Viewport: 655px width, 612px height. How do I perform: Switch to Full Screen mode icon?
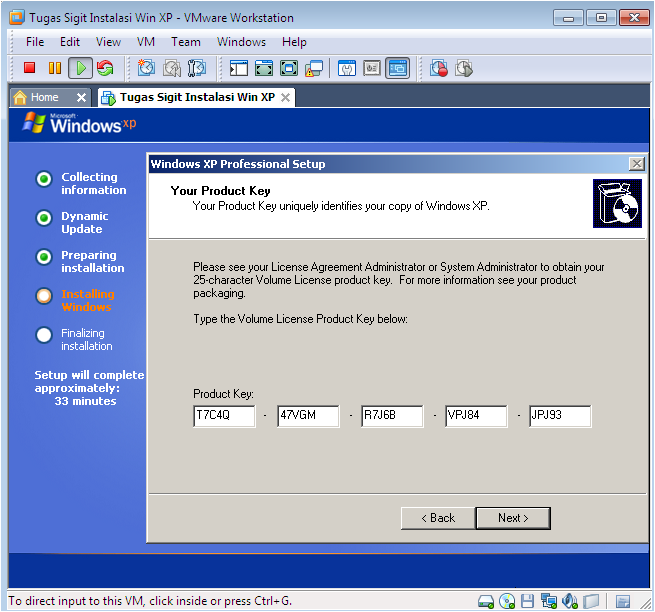coord(264,68)
